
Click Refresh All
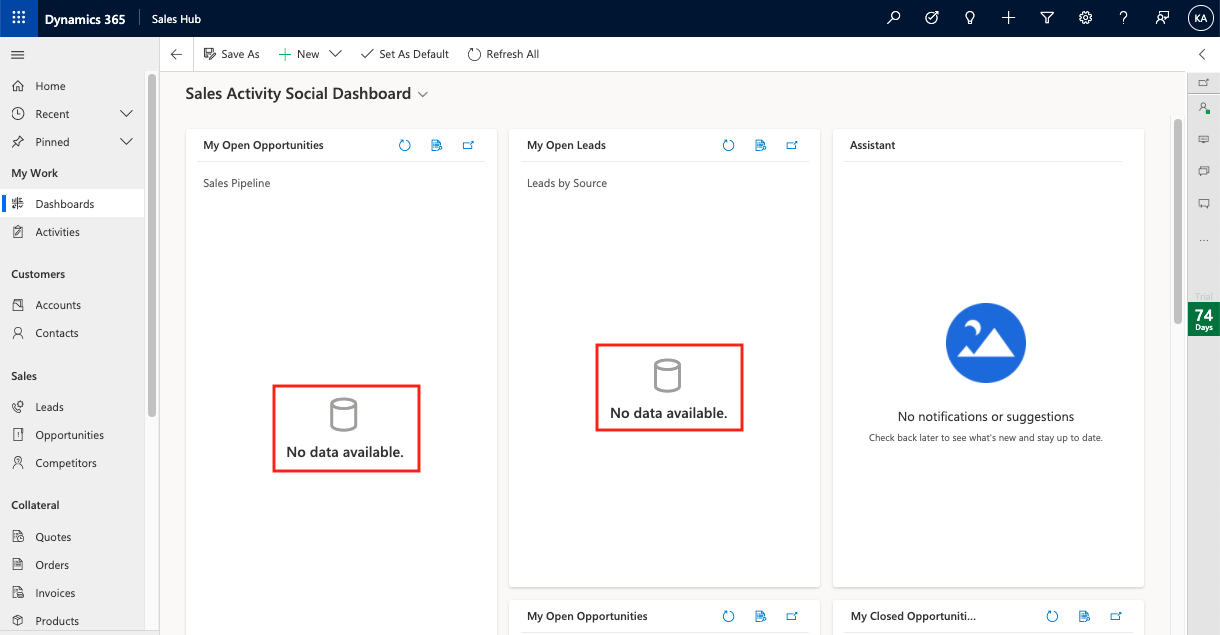point(503,54)
